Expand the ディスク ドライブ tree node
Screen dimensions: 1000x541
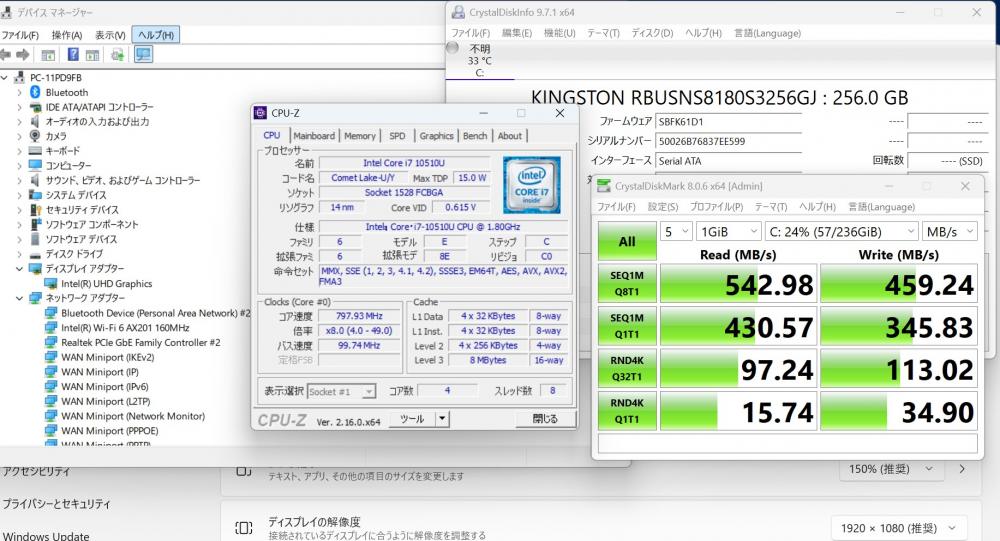(20, 254)
